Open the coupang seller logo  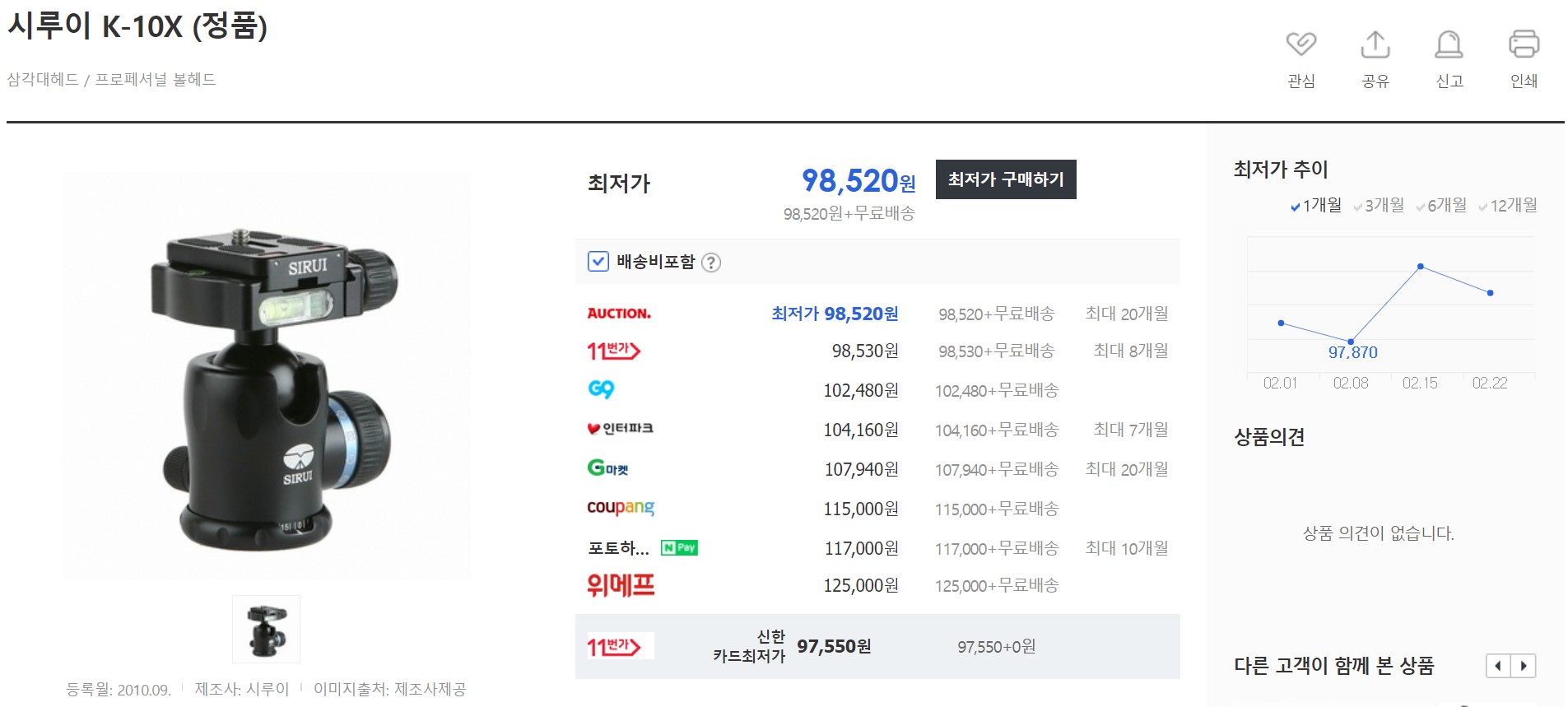click(621, 508)
